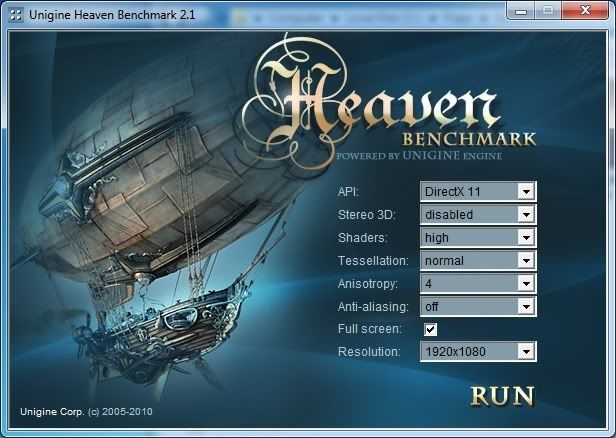Open the API dropdown showing DirectX 11
Viewport: 616px width, 438px height.
click(478, 192)
